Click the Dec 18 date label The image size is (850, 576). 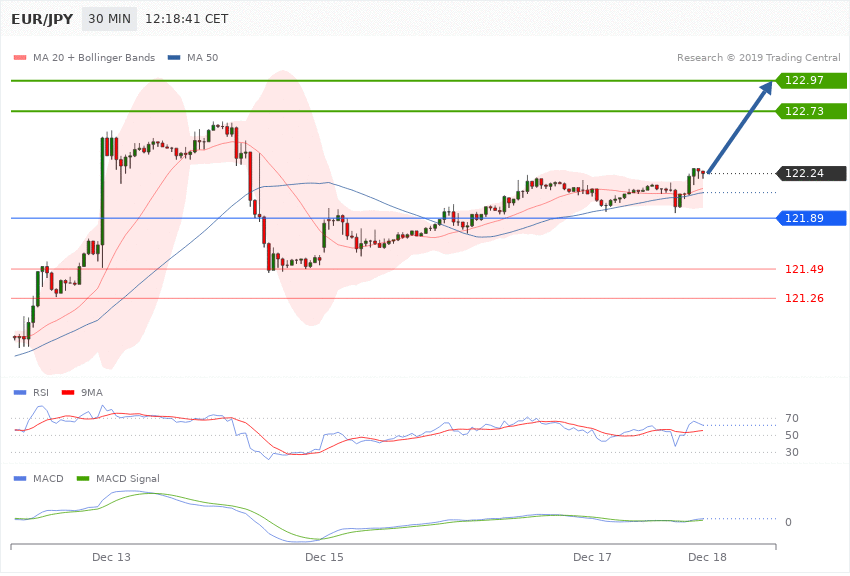click(707, 558)
